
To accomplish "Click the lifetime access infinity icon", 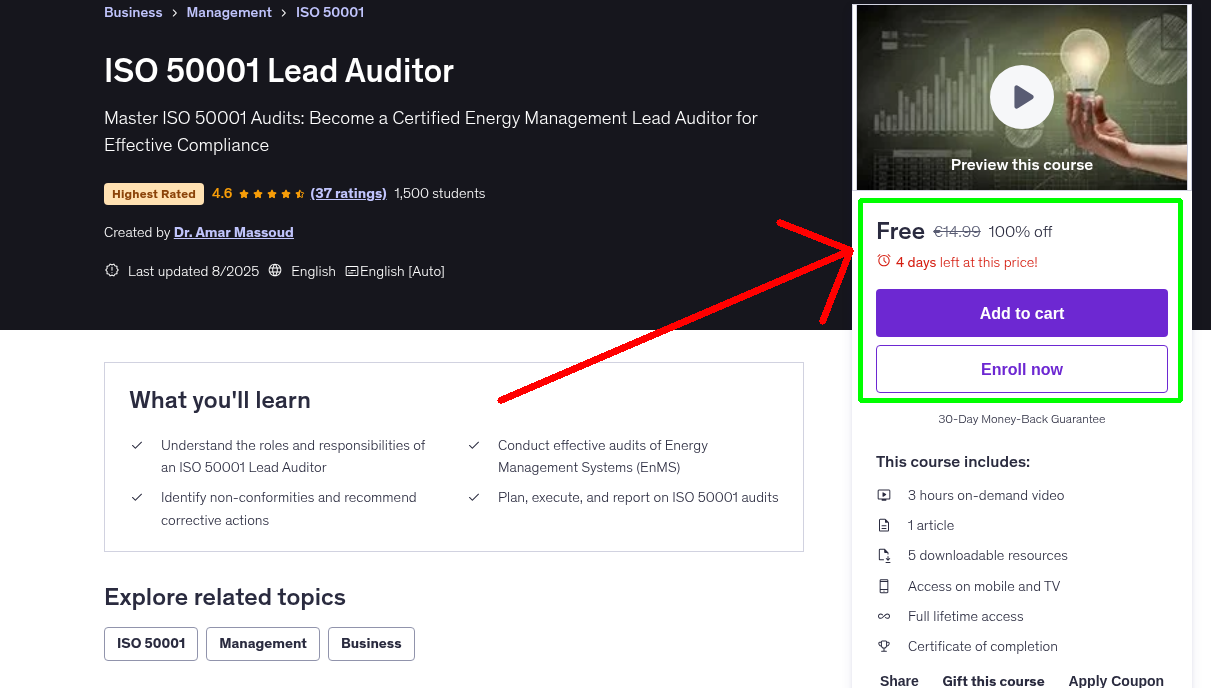I will click(884, 616).
